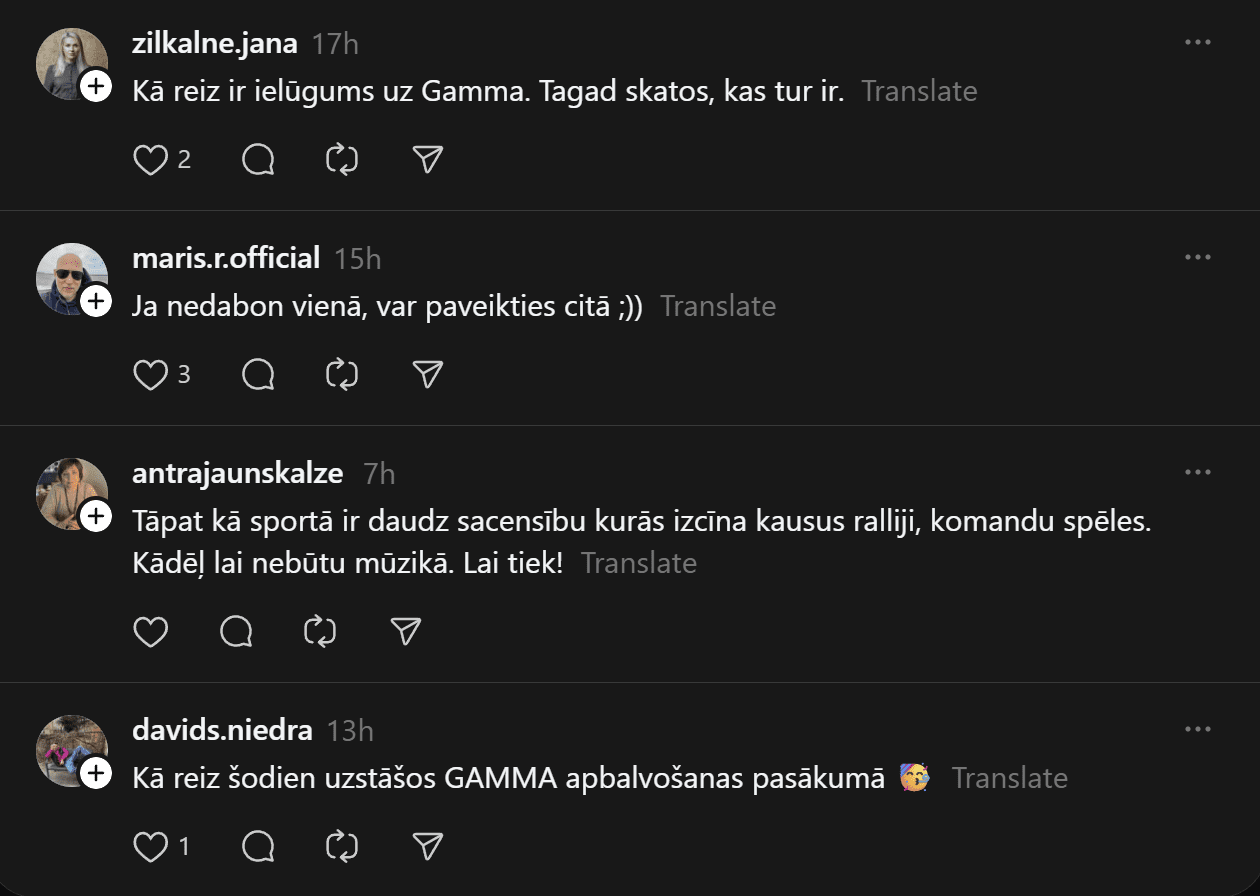1260x896 pixels.
Task: Repost zilkalne.jana's post
Action: pyautogui.click(x=342, y=160)
